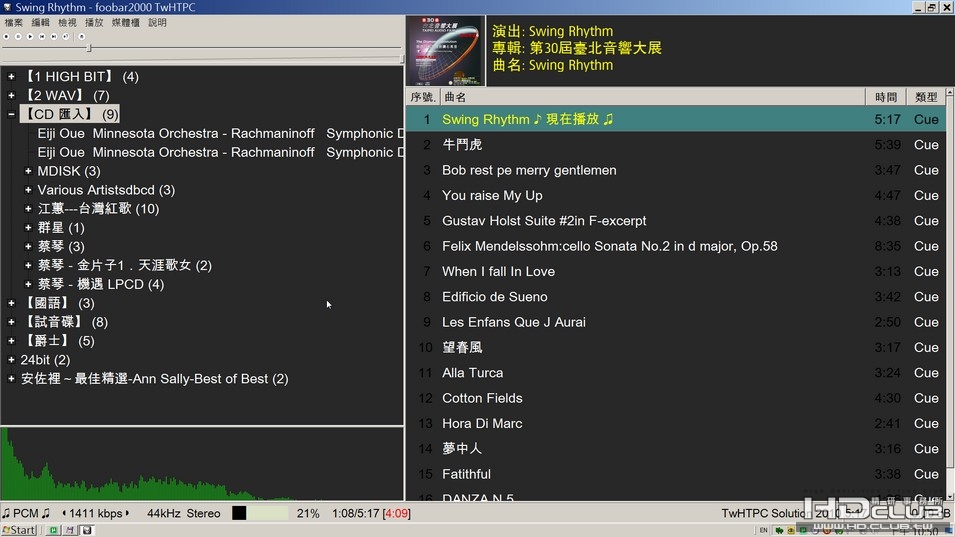Select the playing track Swing Rhythm
The width and height of the screenshot is (955, 537).
click(x=676, y=119)
